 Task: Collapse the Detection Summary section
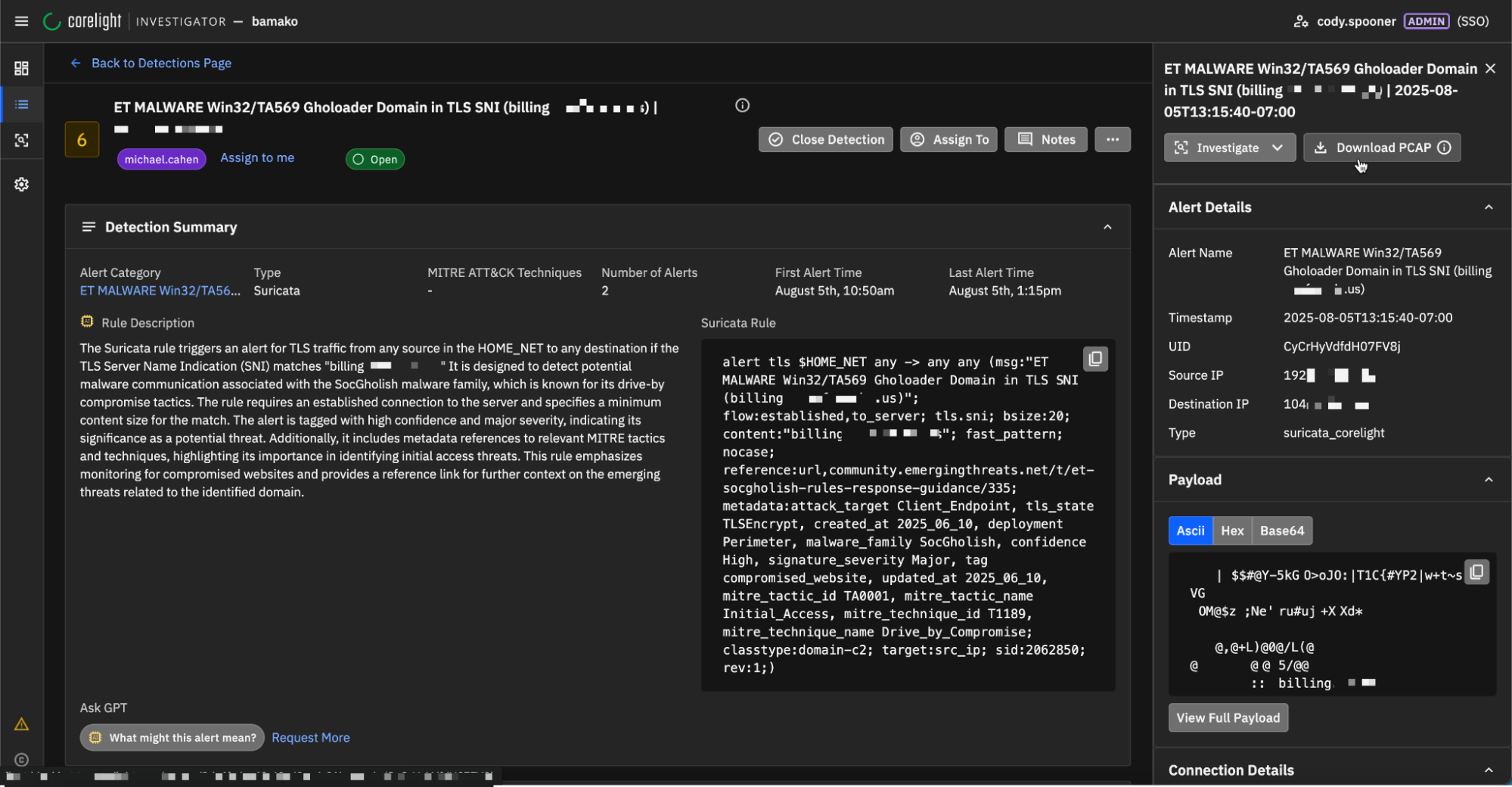1107,227
